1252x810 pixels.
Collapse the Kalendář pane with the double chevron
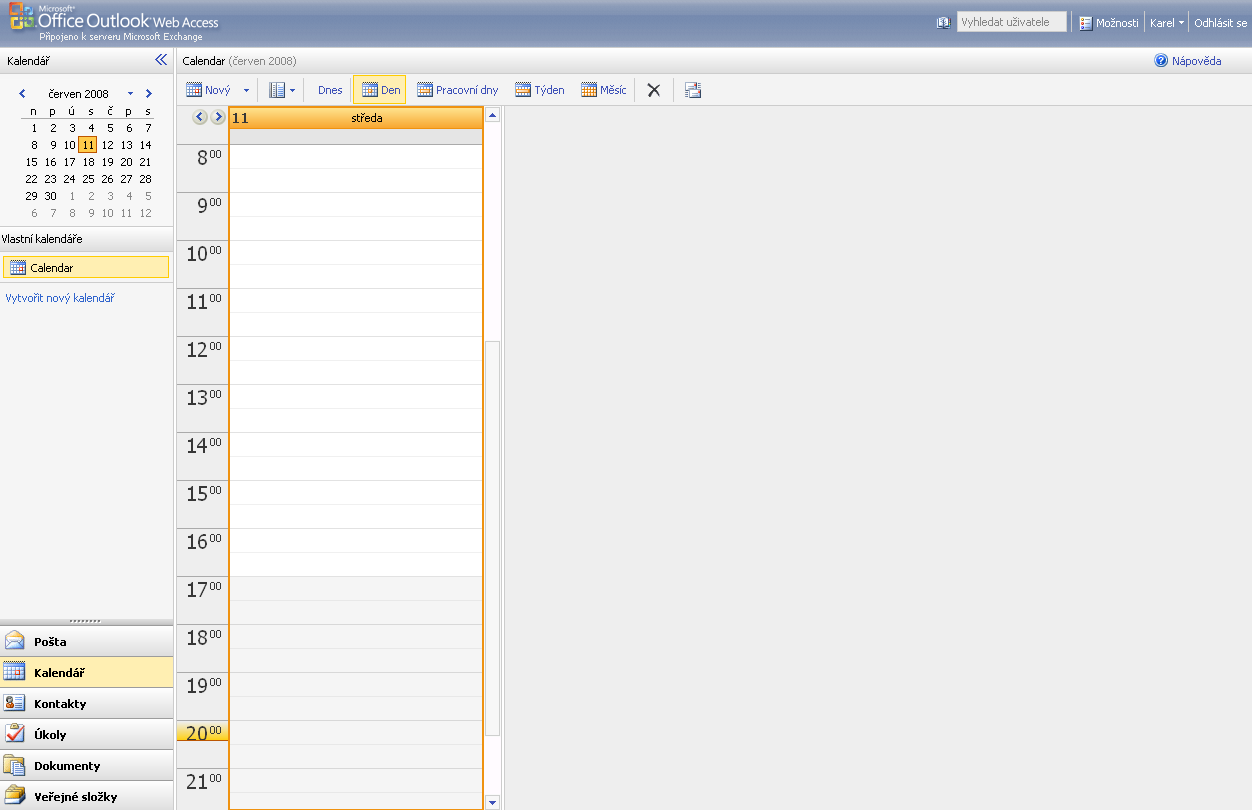[x=161, y=59]
